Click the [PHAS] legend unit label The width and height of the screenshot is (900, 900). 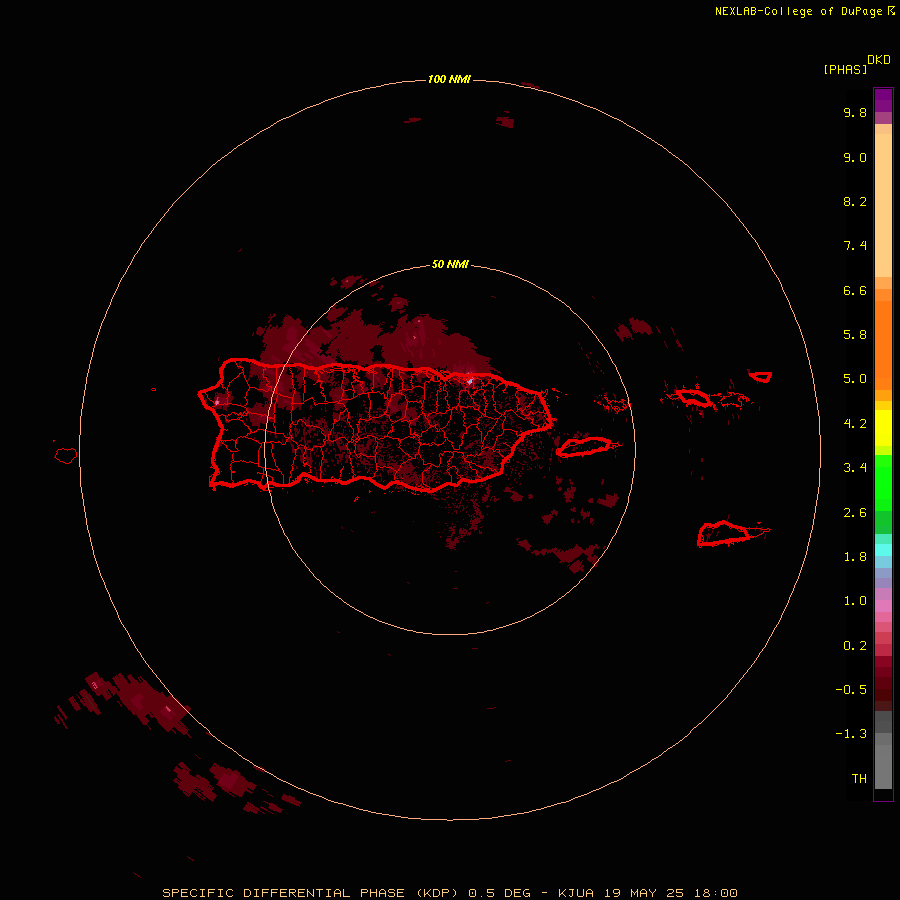(845, 70)
